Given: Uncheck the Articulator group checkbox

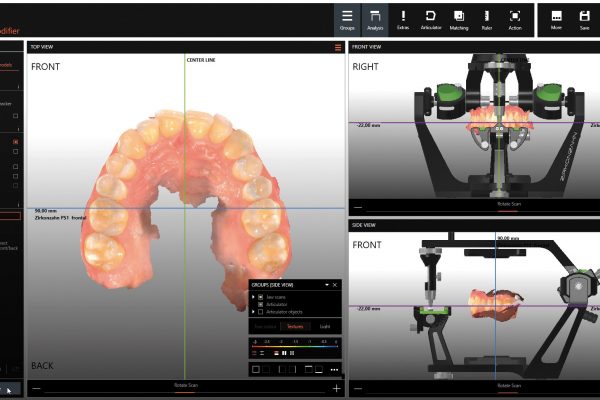Looking at the screenshot, I should click(261, 306).
